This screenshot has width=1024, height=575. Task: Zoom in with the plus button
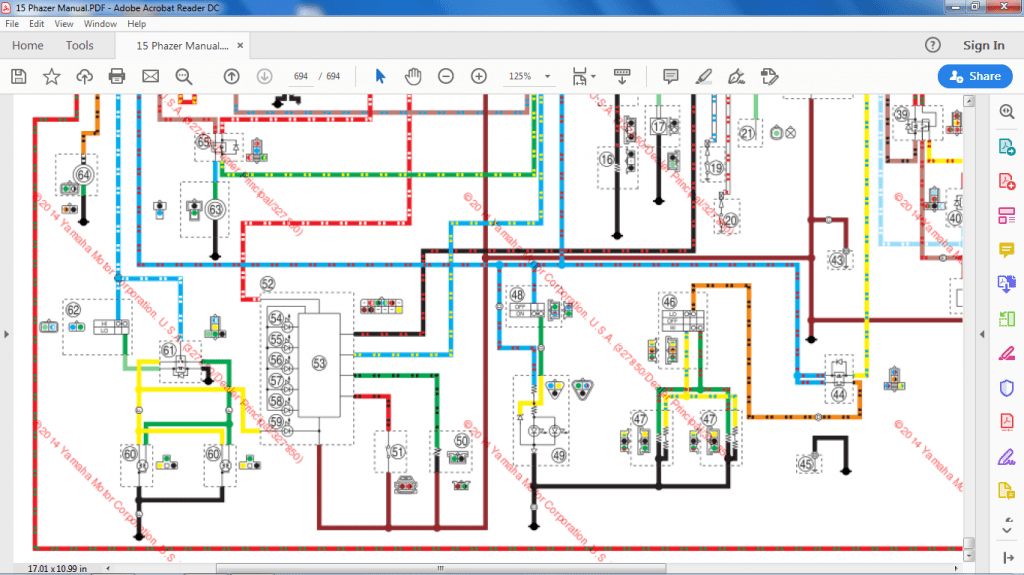click(x=479, y=76)
